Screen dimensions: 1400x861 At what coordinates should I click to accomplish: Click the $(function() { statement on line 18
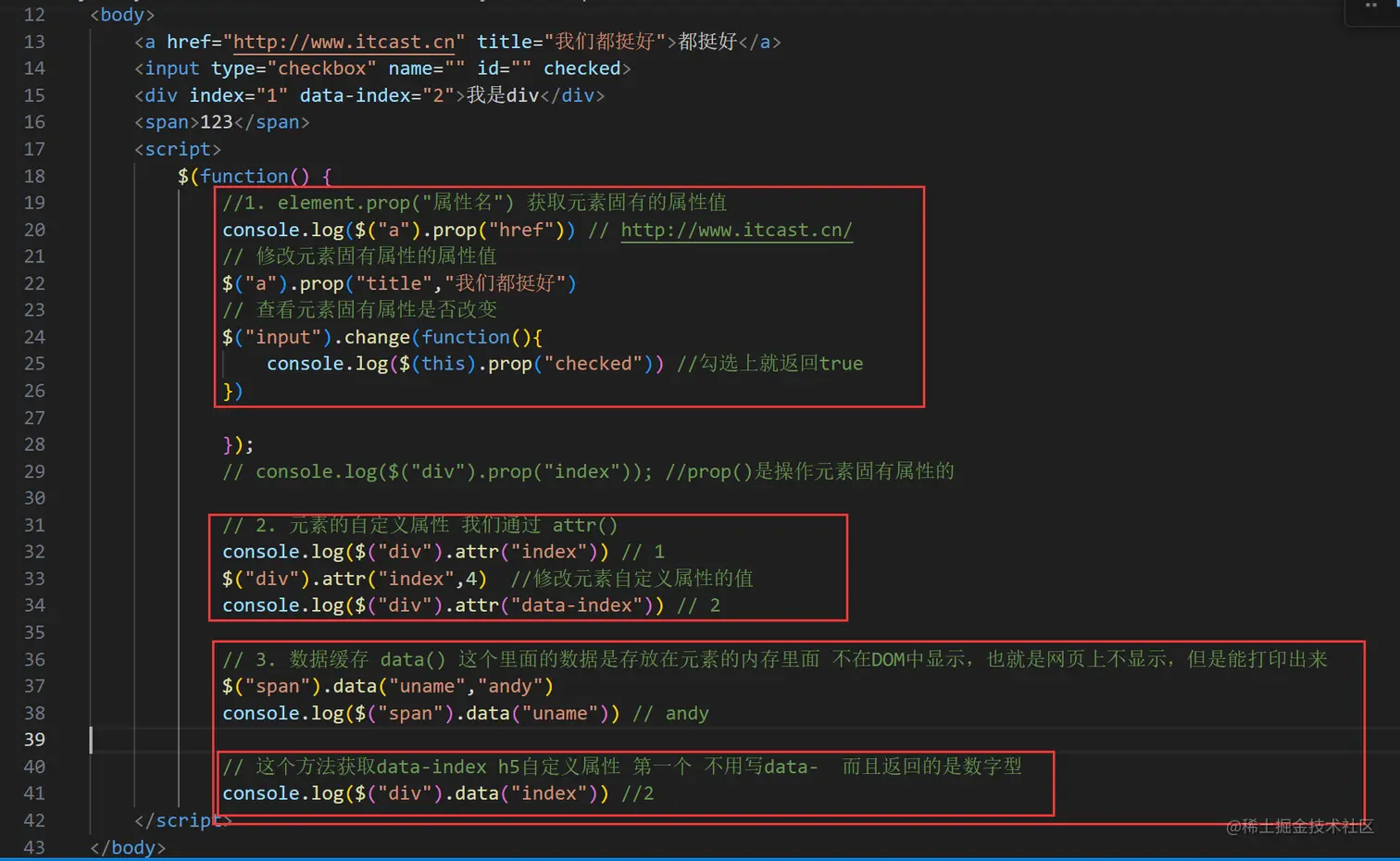pos(255,176)
